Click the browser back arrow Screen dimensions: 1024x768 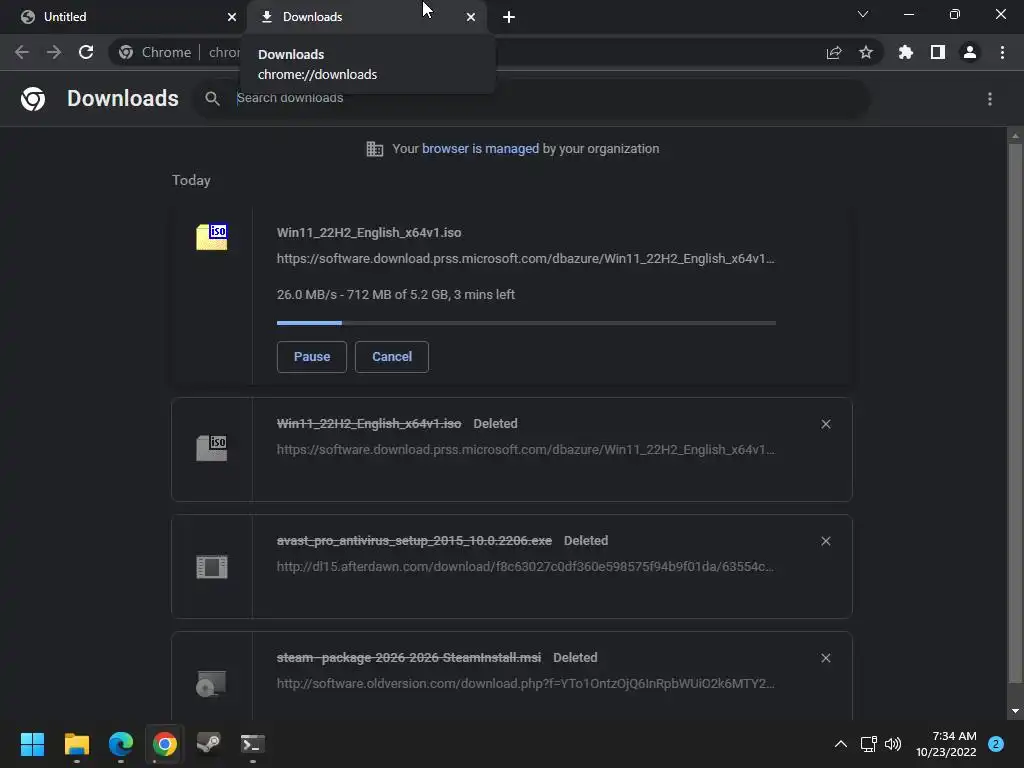click(22, 52)
